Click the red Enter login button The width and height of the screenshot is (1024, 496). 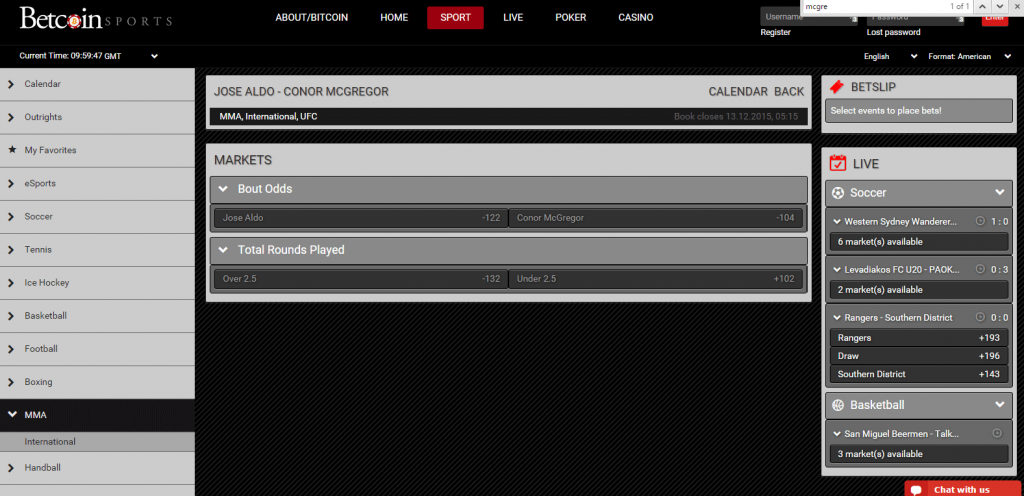[x=995, y=18]
